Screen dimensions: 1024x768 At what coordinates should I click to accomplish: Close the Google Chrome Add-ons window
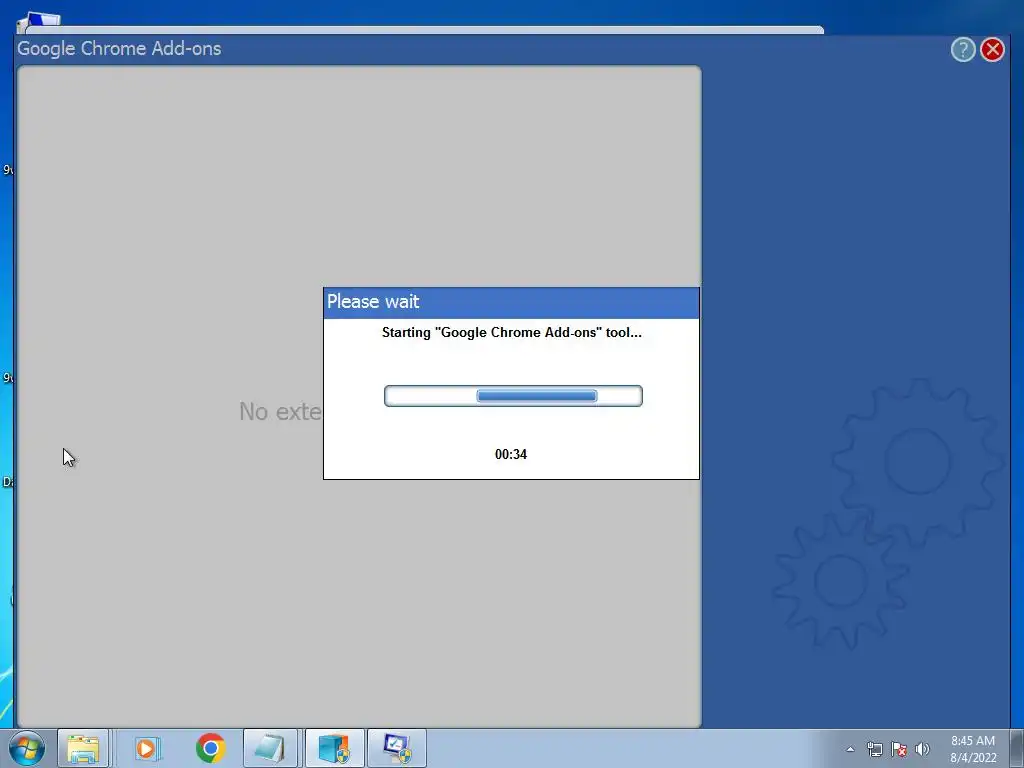tap(992, 50)
